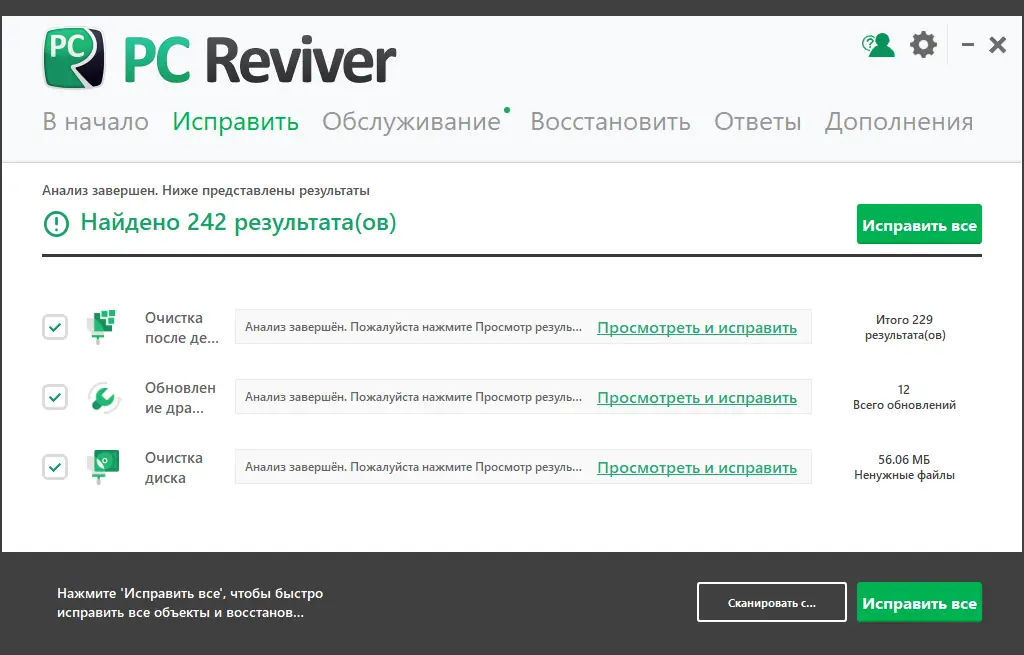Click the exclamation alert icon beside results count
The image size is (1024, 655).
point(56,224)
